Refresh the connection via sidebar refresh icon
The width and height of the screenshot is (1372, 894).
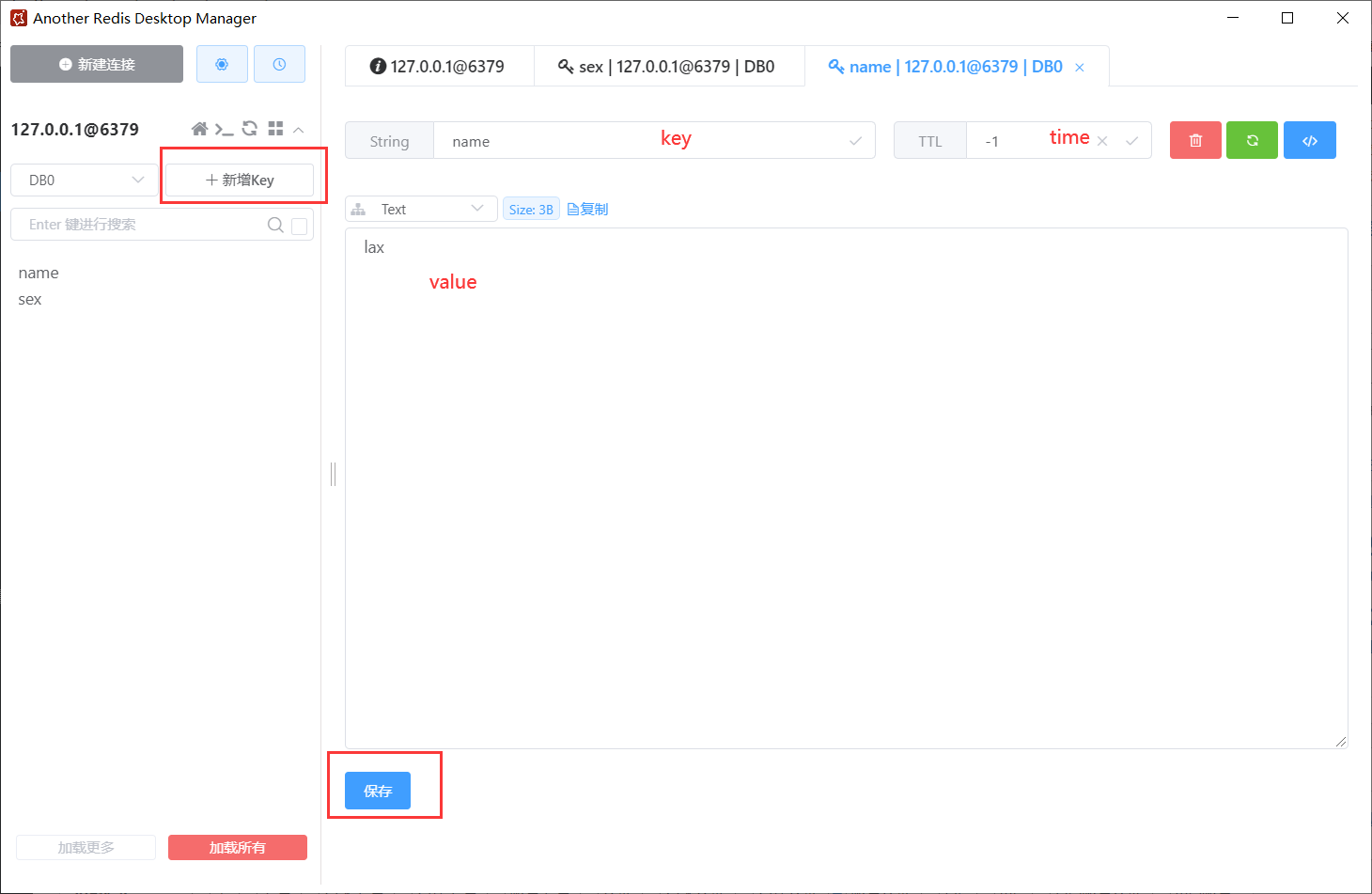pyautogui.click(x=250, y=129)
